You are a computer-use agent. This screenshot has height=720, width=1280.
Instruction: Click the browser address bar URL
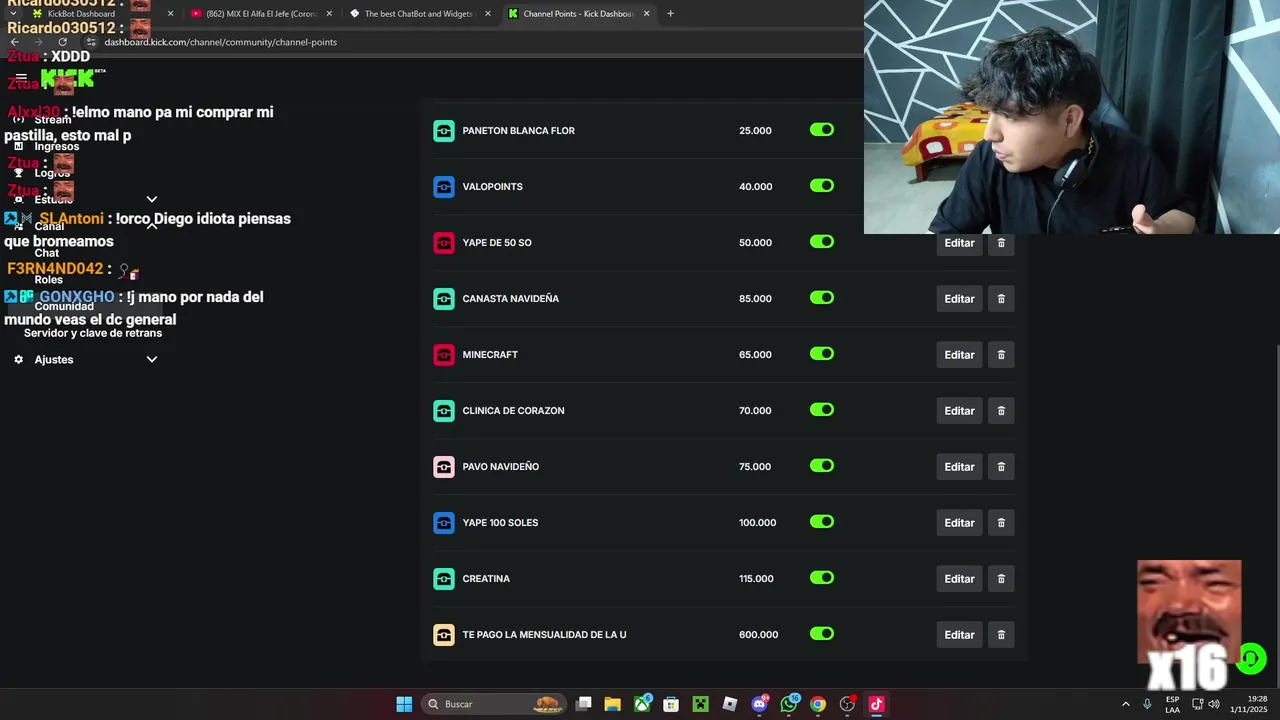pos(220,42)
